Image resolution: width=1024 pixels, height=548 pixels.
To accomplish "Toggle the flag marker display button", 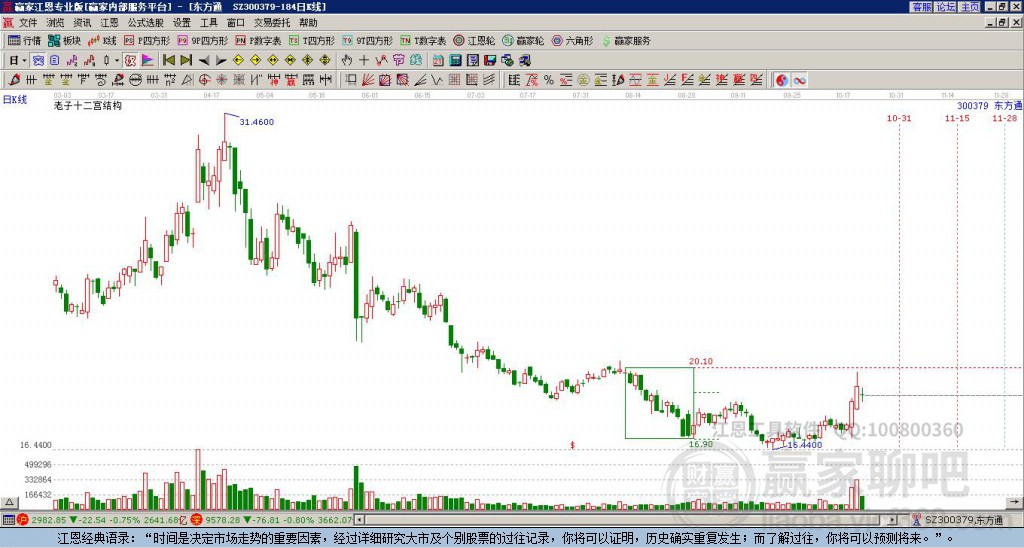I will (x=148, y=61).
